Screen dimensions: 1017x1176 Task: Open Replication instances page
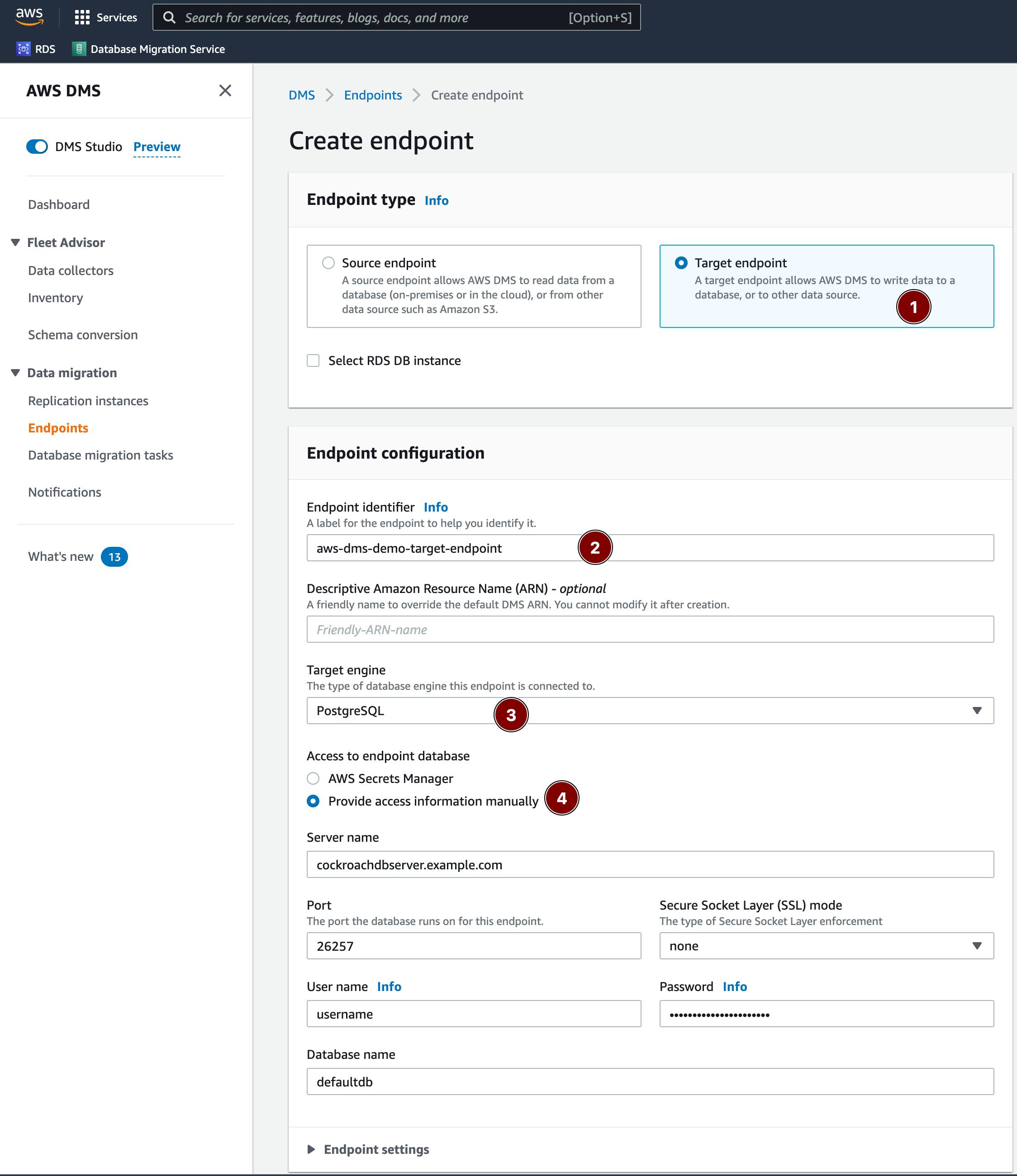click(x=88, y=401)
